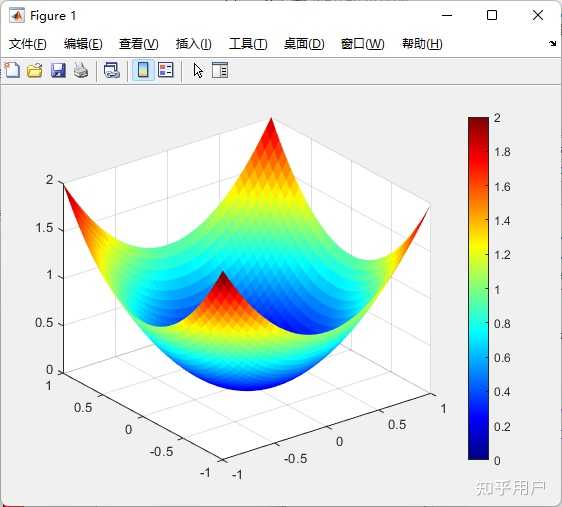Image resolution: width=562 pixels, height=507 pixels.
Task: Click the colorbar gradient strip
Action: coord(478,288)
